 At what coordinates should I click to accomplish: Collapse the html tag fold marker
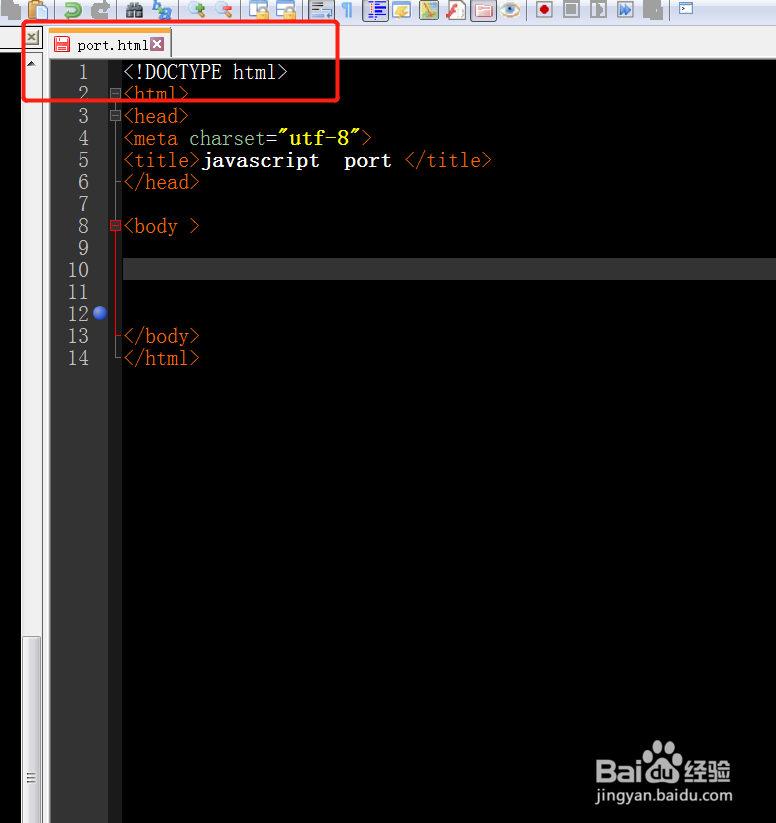(x=116, y=93)
